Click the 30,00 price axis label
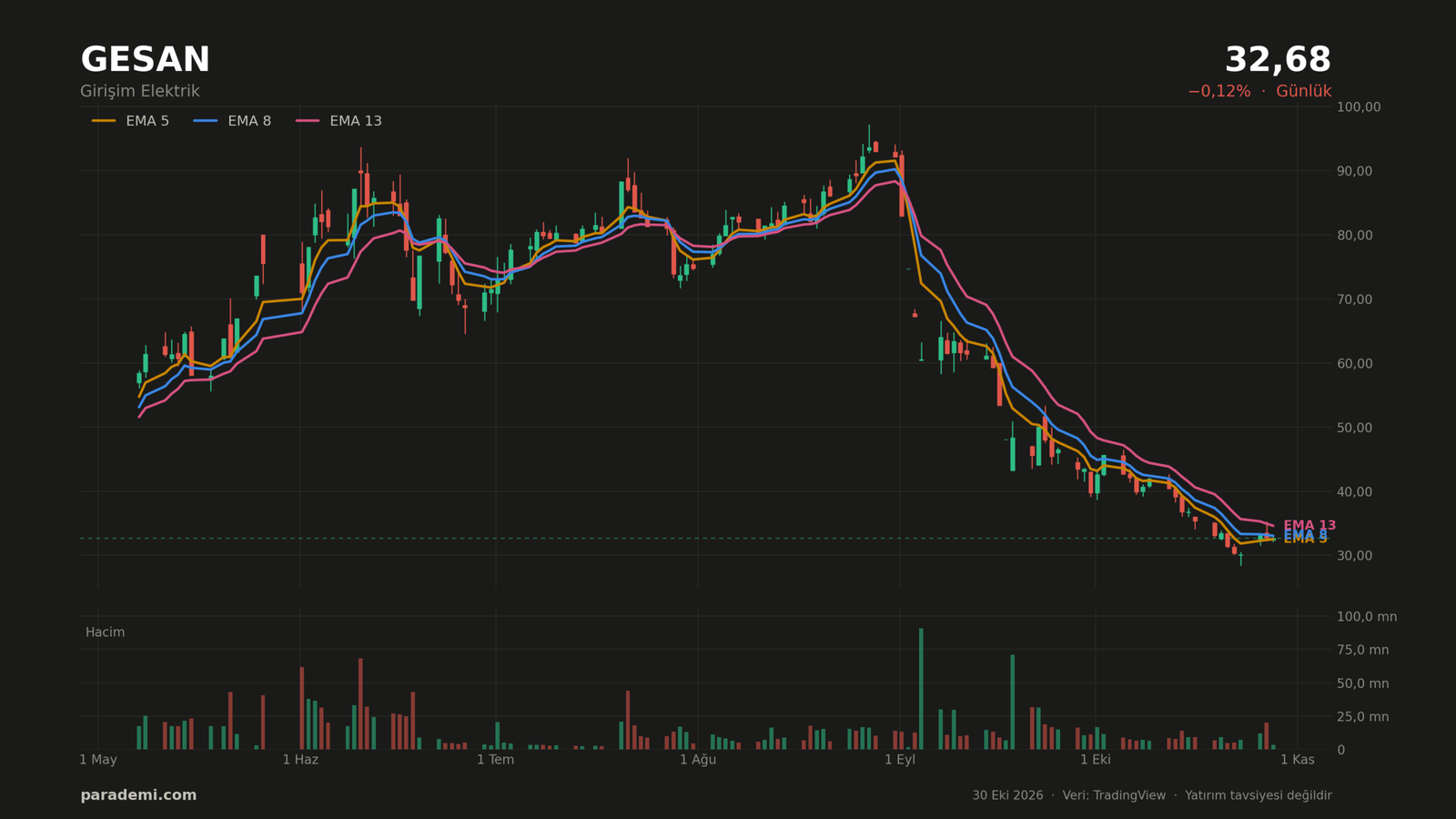Image resolution: width=1456 pixels, height=819 pixels. 1354,555
